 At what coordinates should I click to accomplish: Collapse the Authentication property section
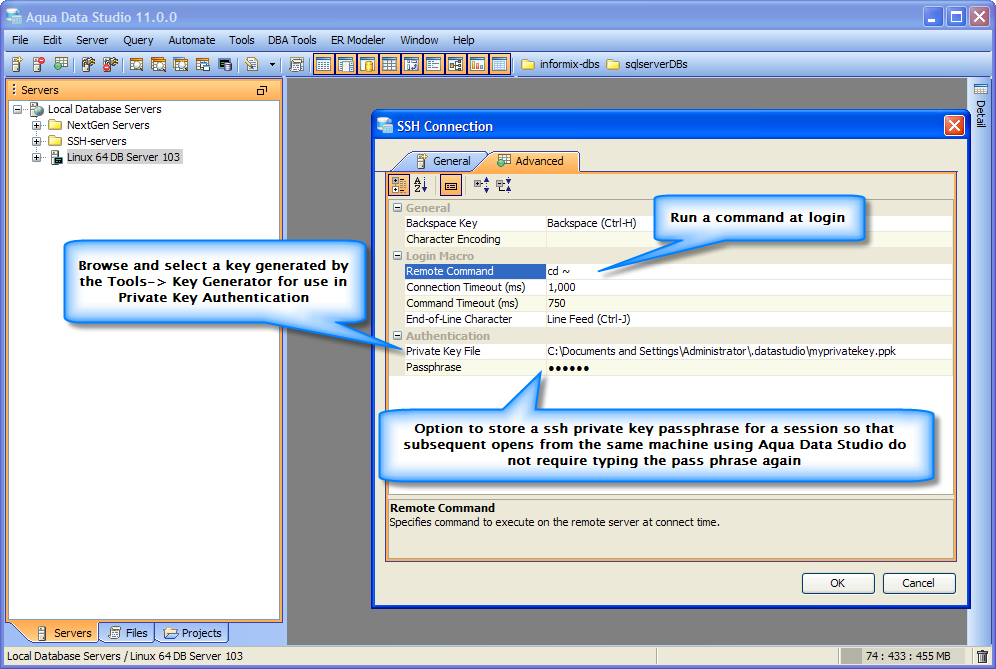point(398,335)
